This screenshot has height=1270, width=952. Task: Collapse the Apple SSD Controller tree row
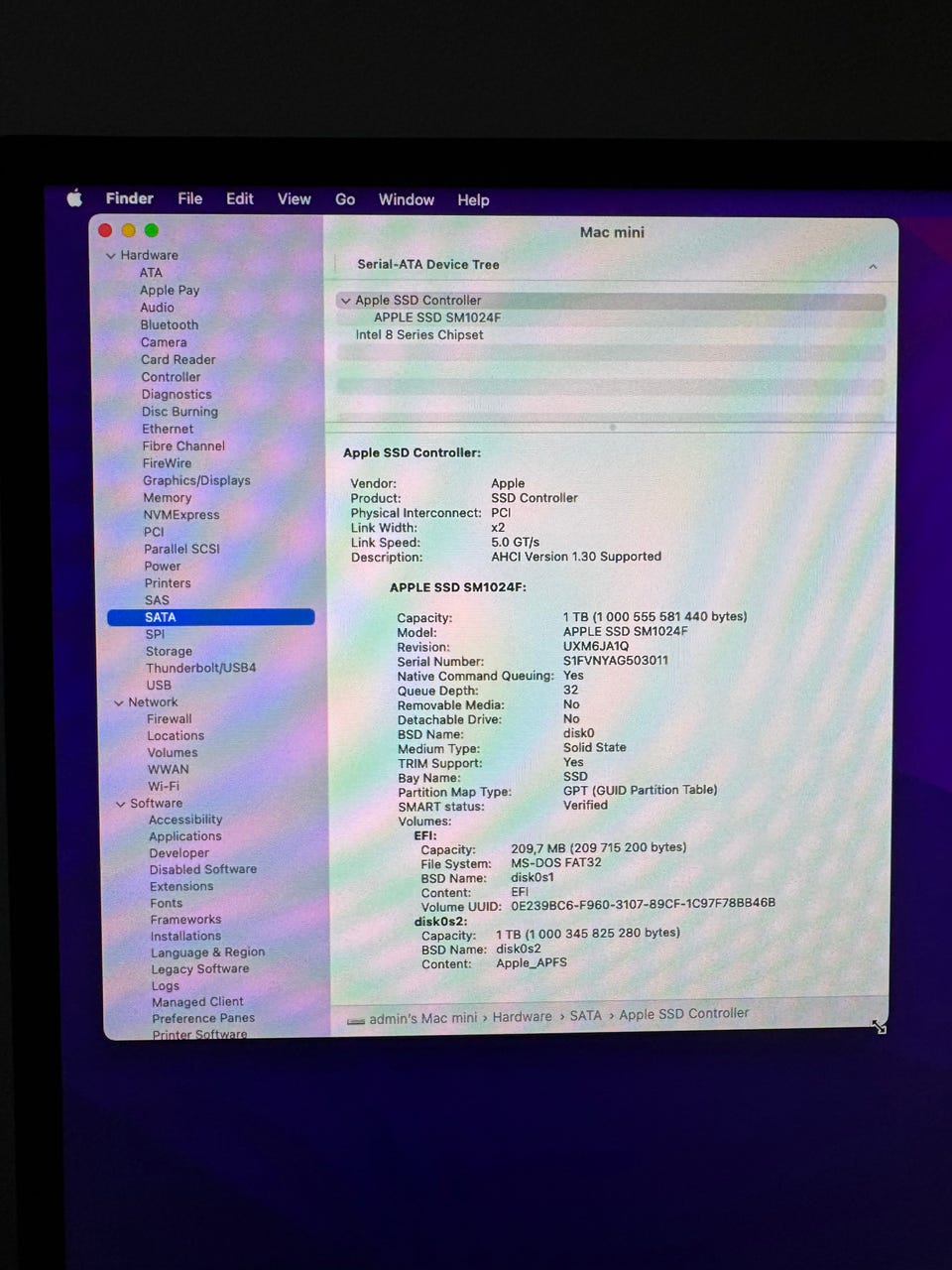pyautogui.click(x=345, y=301)
